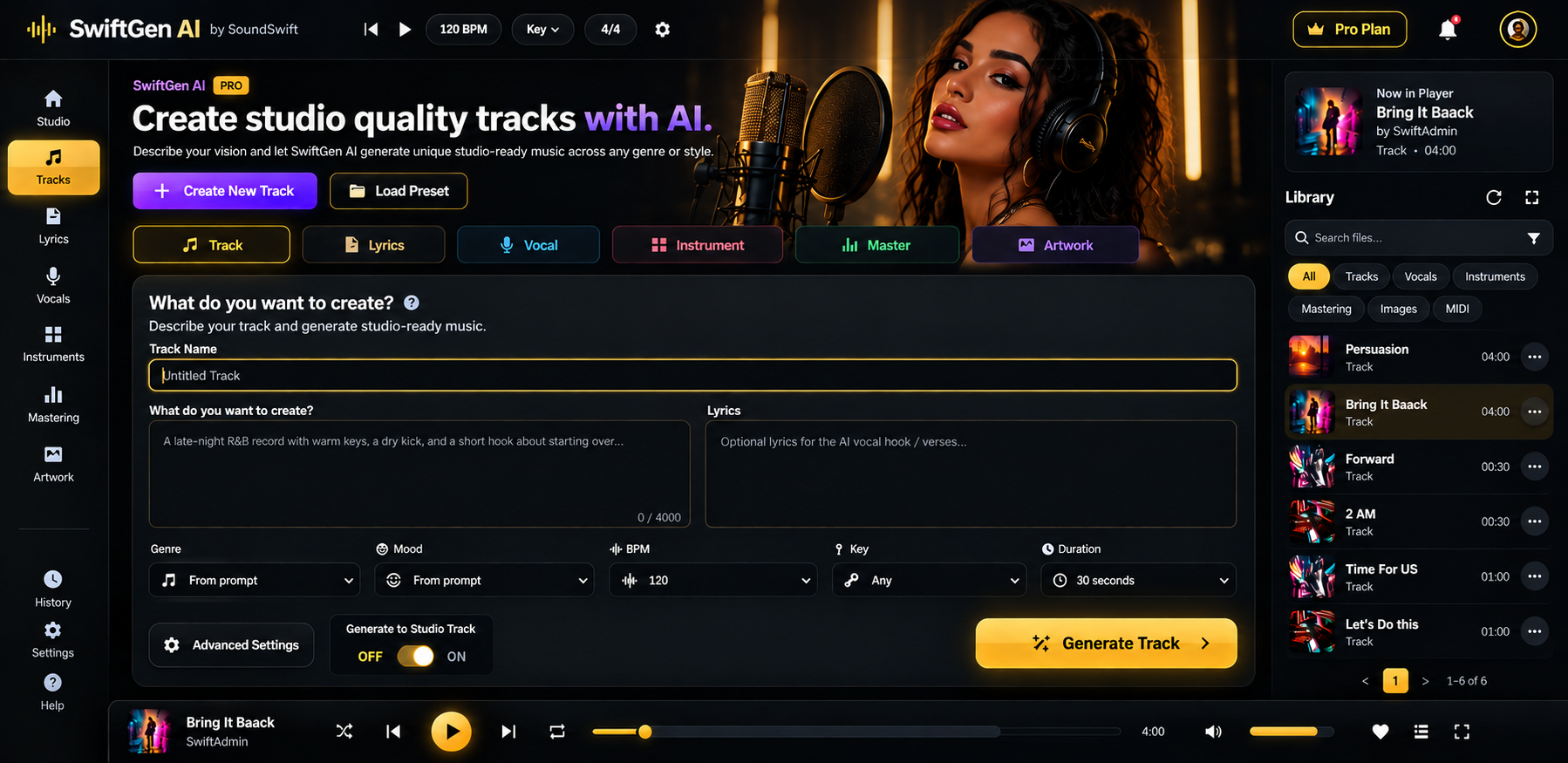Expand the Library panel fullscreen

(1531, 197)
